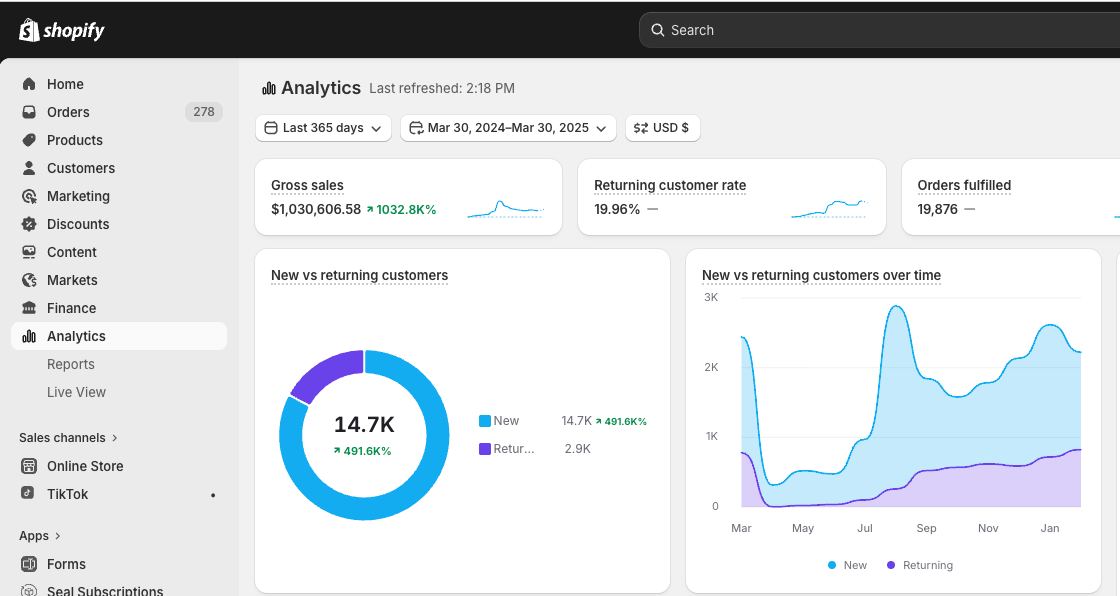Open the Orders menu item
Viewport: 1120px width, 596px height.
coord(119,112)
